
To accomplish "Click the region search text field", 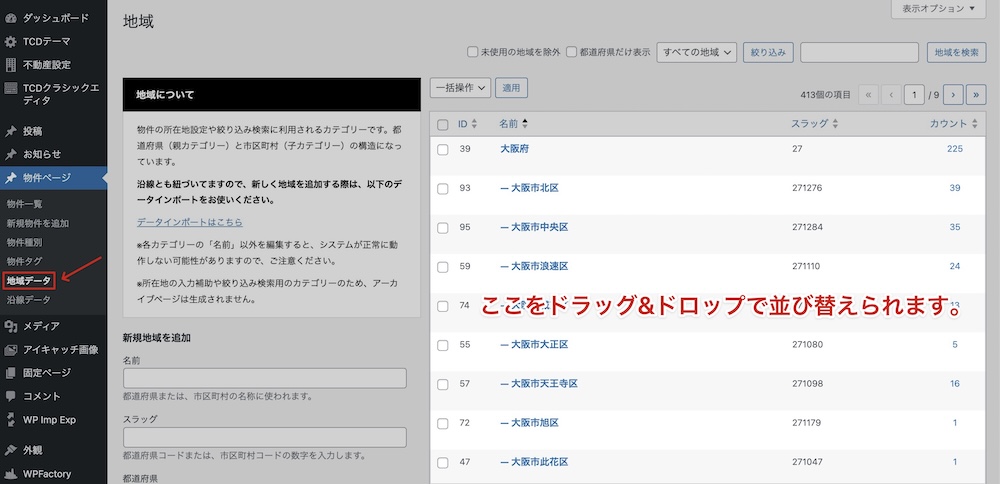I will pyautogui.click(x=859, y=52).
